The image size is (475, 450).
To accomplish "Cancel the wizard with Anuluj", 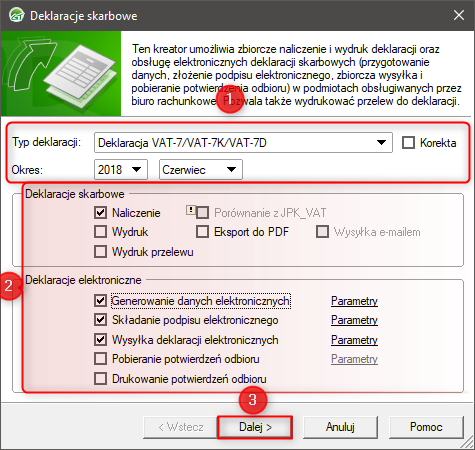I will 340,427.
